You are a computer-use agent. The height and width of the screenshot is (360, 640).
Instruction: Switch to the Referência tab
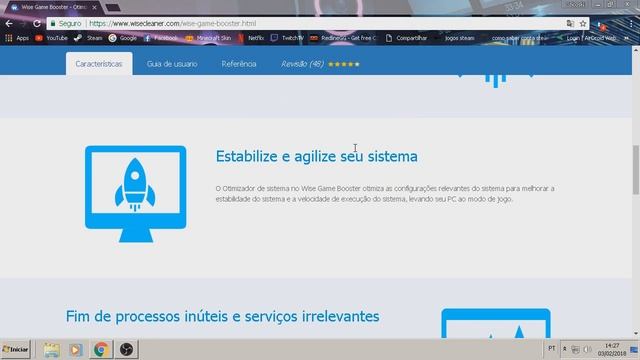[239, 64]
